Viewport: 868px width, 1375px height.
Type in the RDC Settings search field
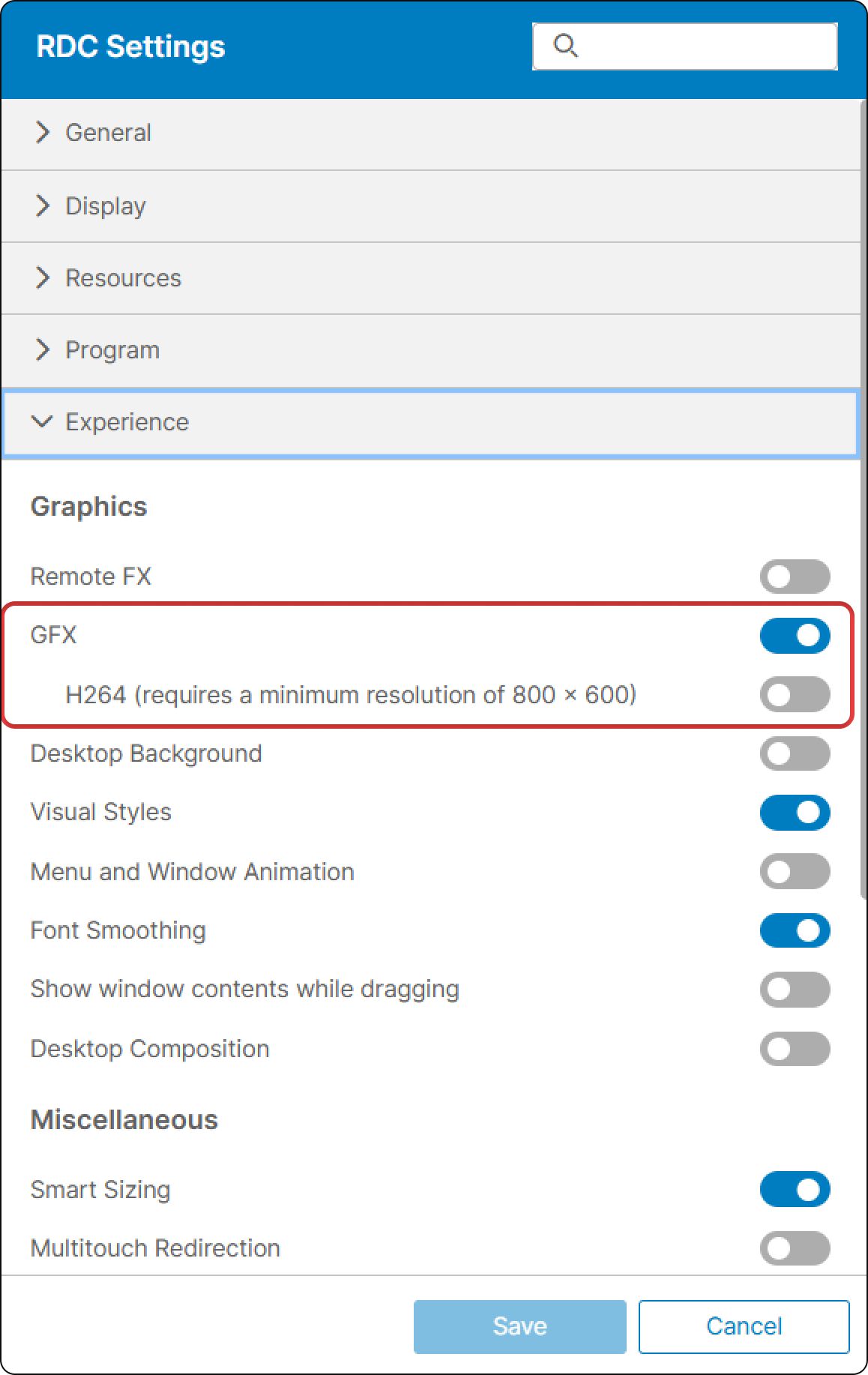(x=705, y=46)
